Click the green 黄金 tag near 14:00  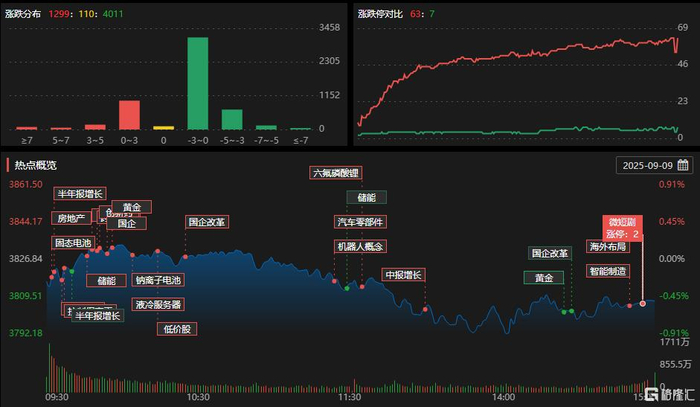pos(544,278)
